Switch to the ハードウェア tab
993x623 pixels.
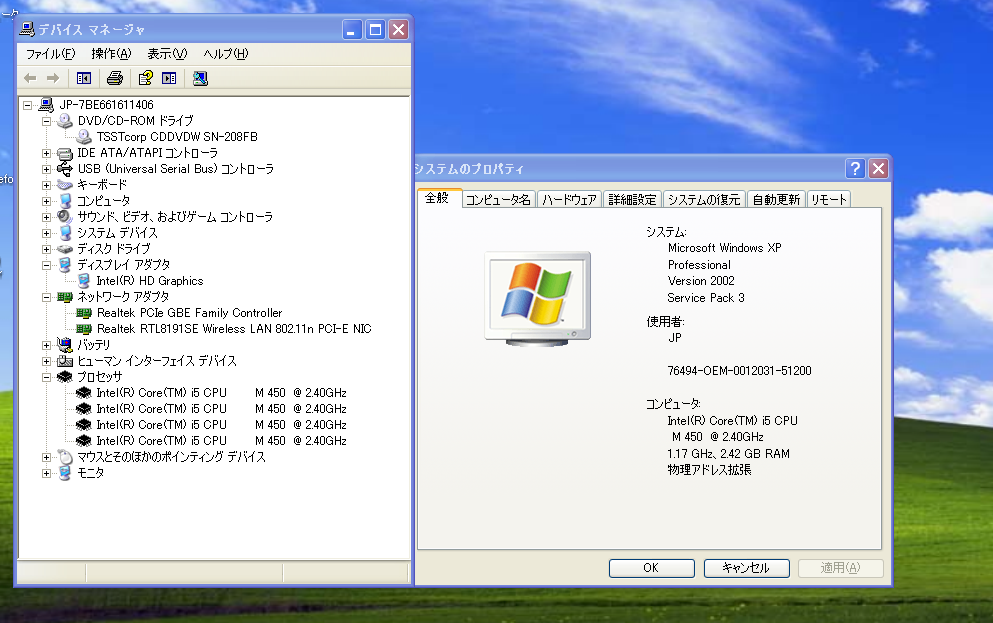click(x=569, y=199)
